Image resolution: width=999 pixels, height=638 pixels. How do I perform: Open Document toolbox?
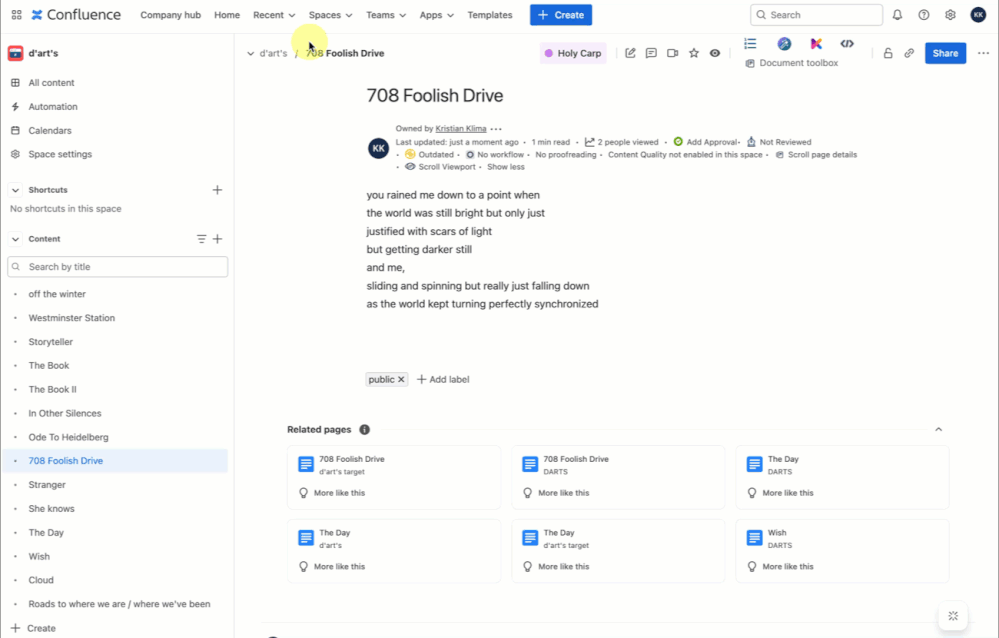click(x=792, y=63)
